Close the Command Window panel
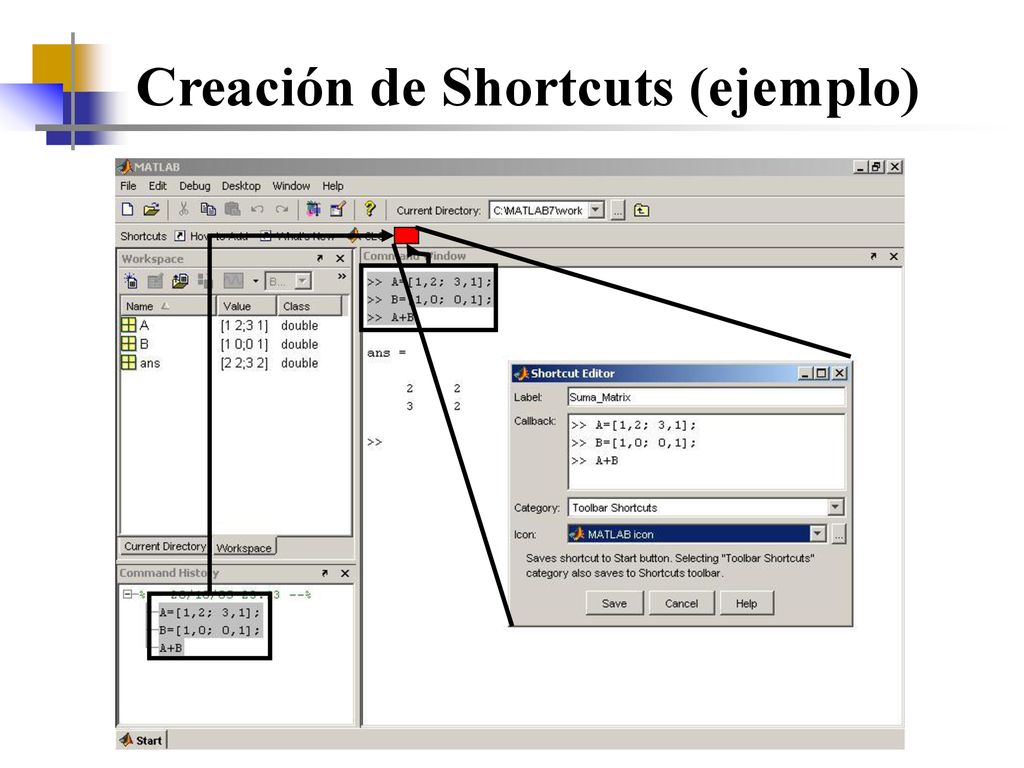 point(893,256)
